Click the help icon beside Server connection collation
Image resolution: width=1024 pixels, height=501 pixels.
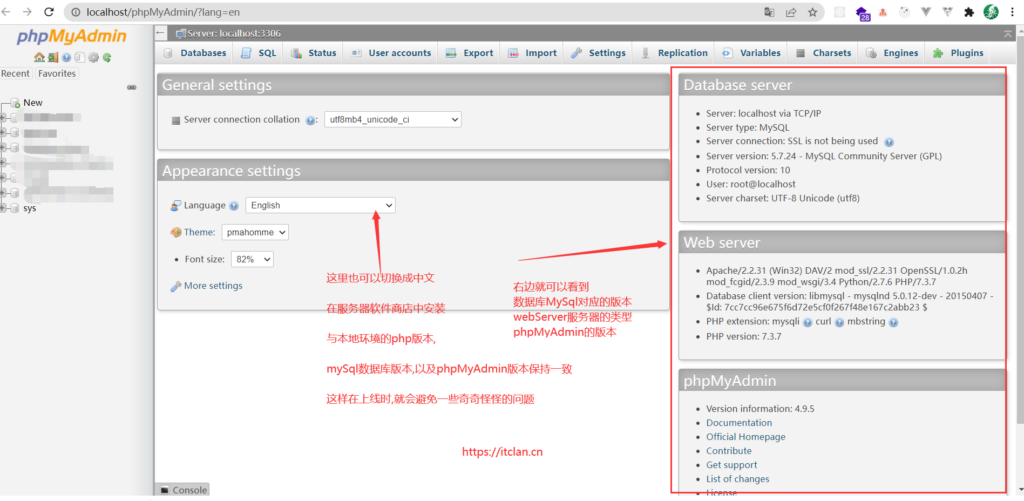(x=311, y=120)
